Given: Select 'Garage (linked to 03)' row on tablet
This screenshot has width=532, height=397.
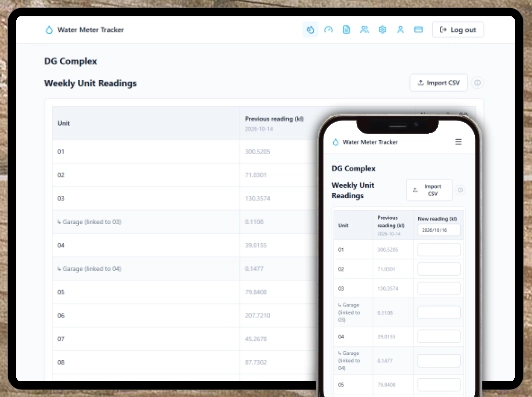Looking at the screenshot, I should pyautogui.click(x=89, y=222).
